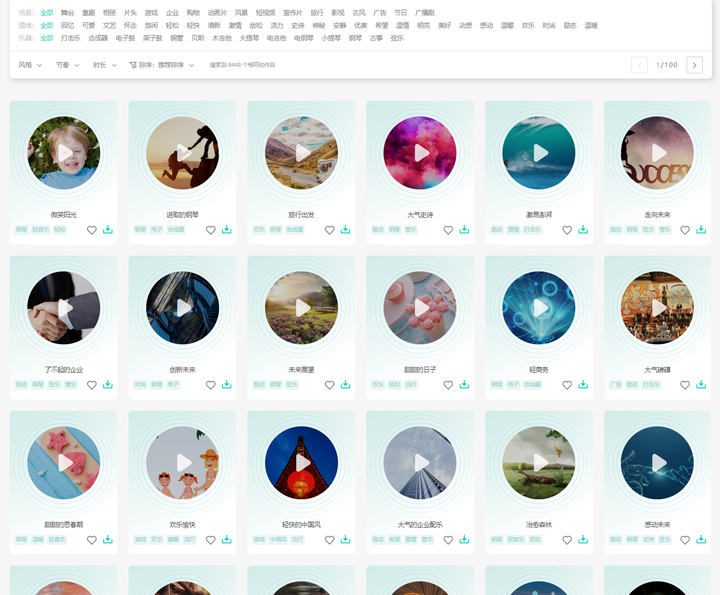Favorite the 未来展望 track
This screenshot has height=595, width=720.
pyautogui.click(x=330, y=385)
